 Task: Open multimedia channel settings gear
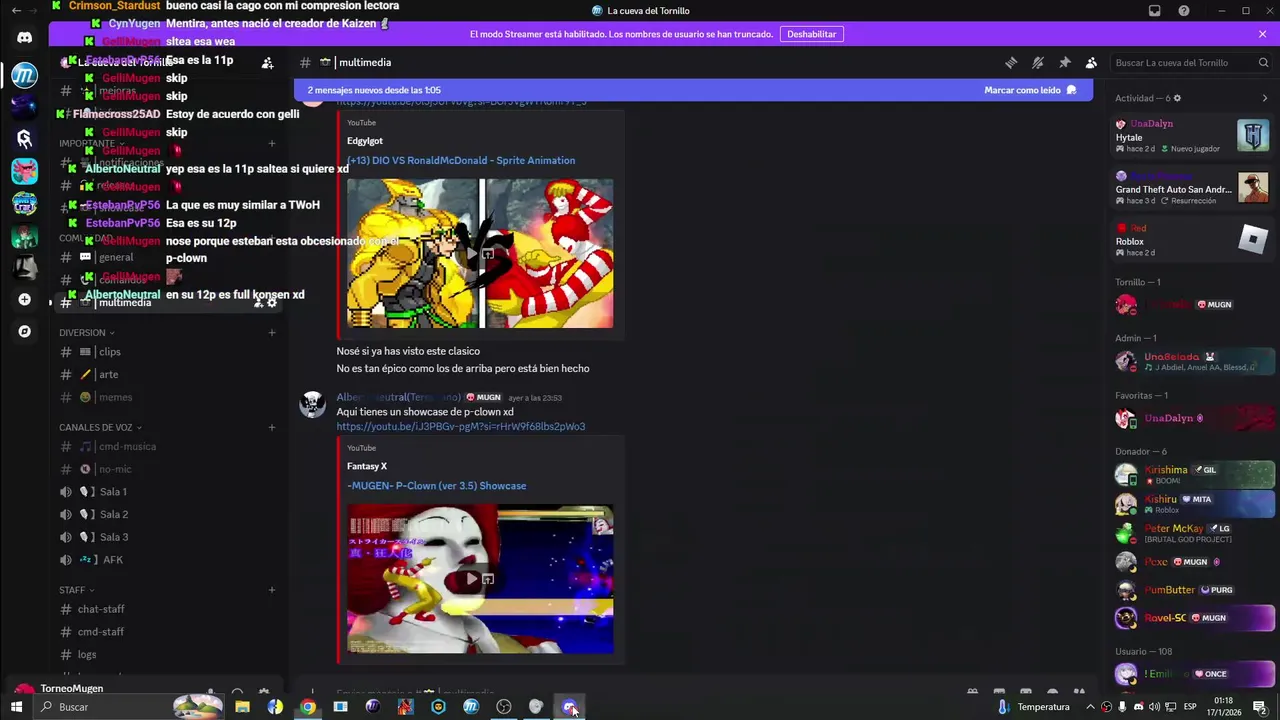[x=271, y=302]
